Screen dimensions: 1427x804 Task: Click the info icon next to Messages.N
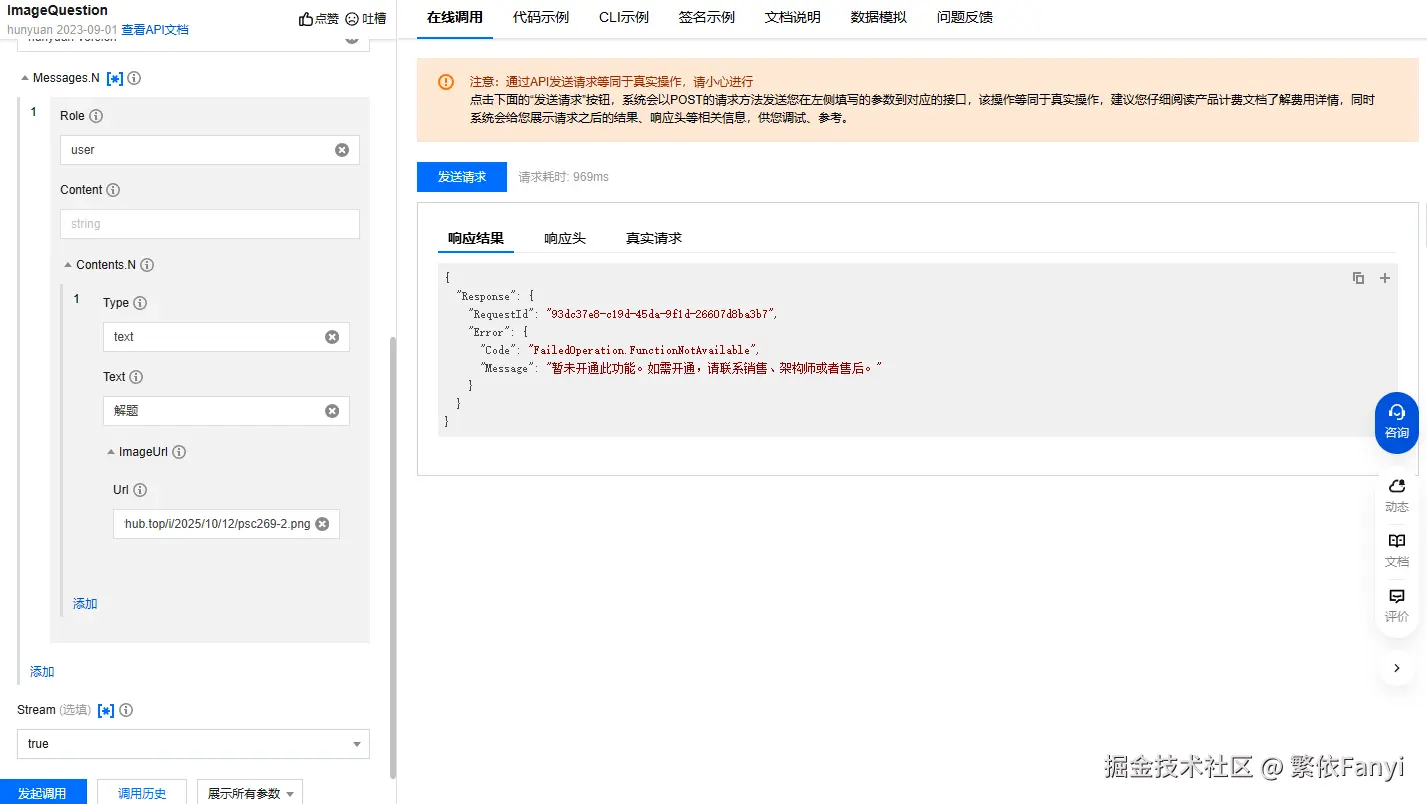(135, 77)
